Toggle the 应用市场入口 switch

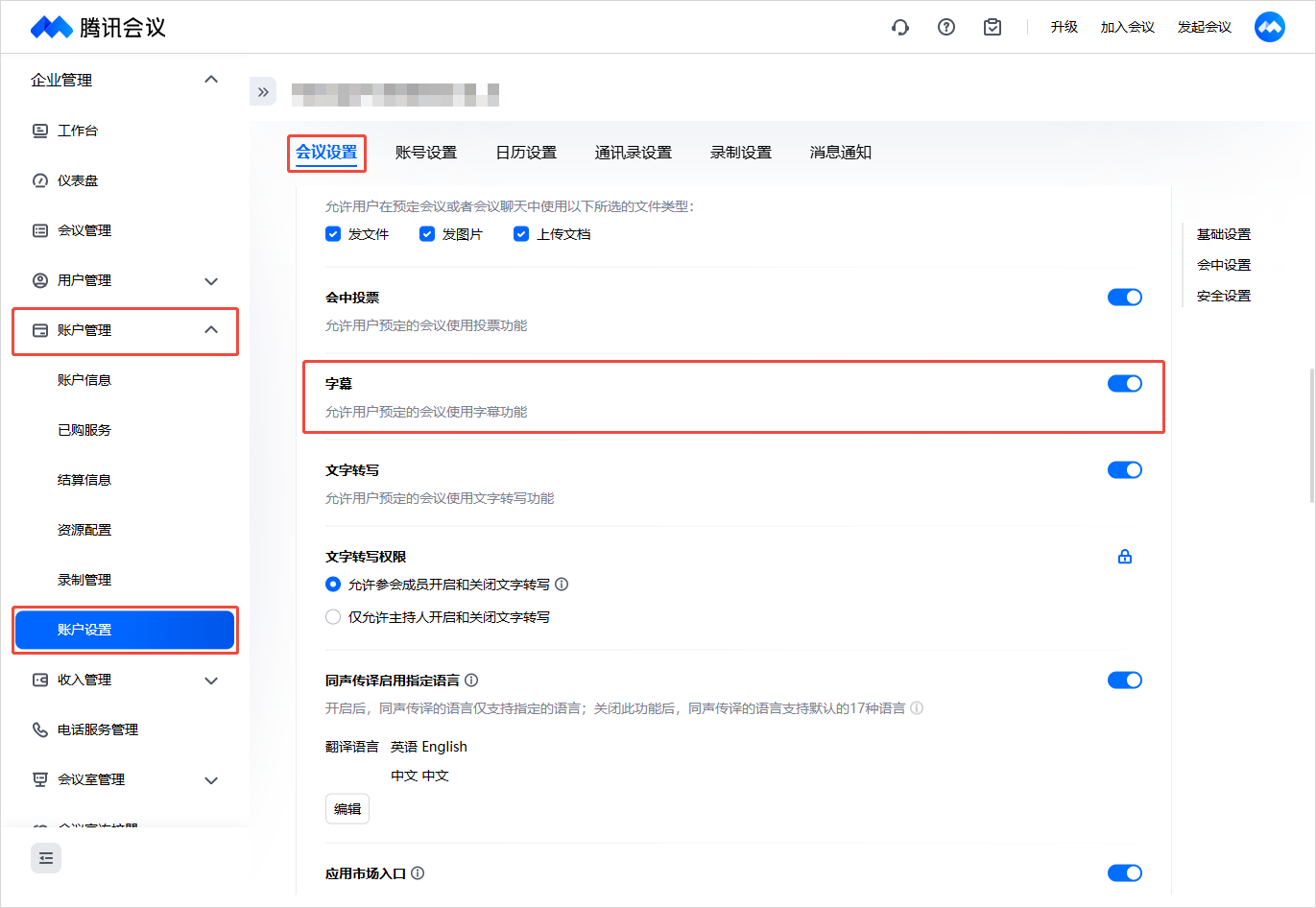click(x=1125, y=873)
